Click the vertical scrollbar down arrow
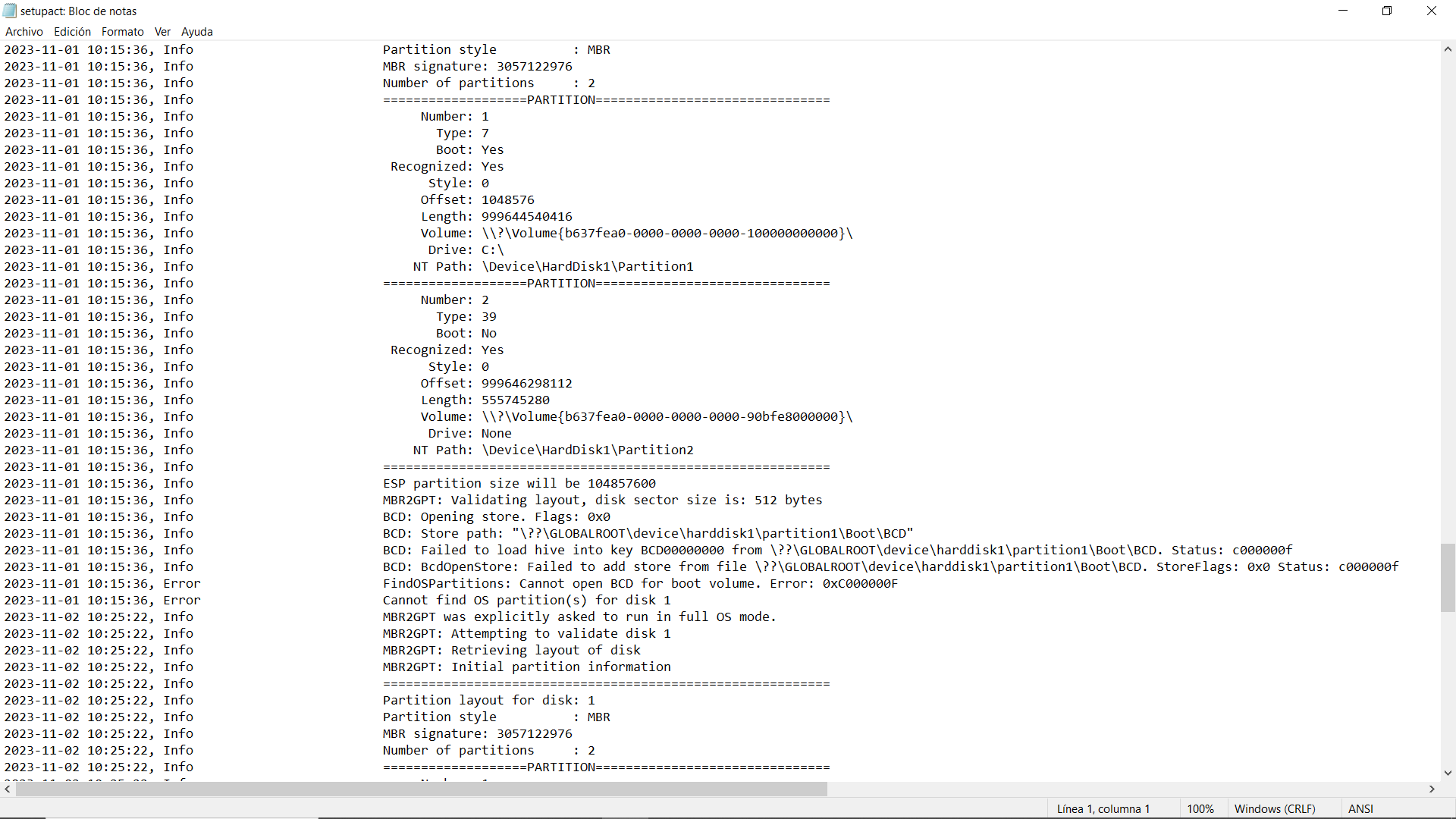Screen dimensions: 1456x819 (1448, 773)
